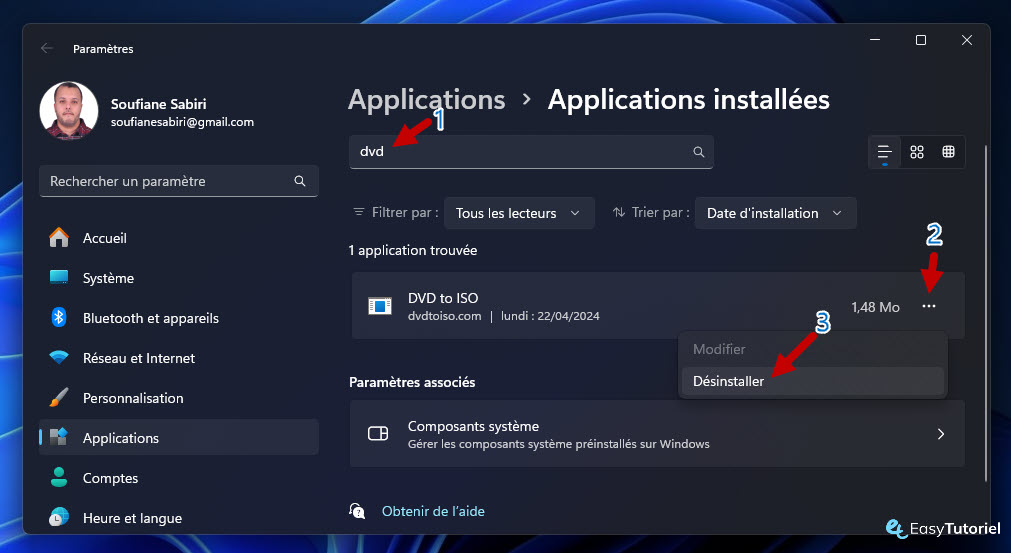Click the magnifier in Rechercher un paramètre

click(x=300, y=181)
